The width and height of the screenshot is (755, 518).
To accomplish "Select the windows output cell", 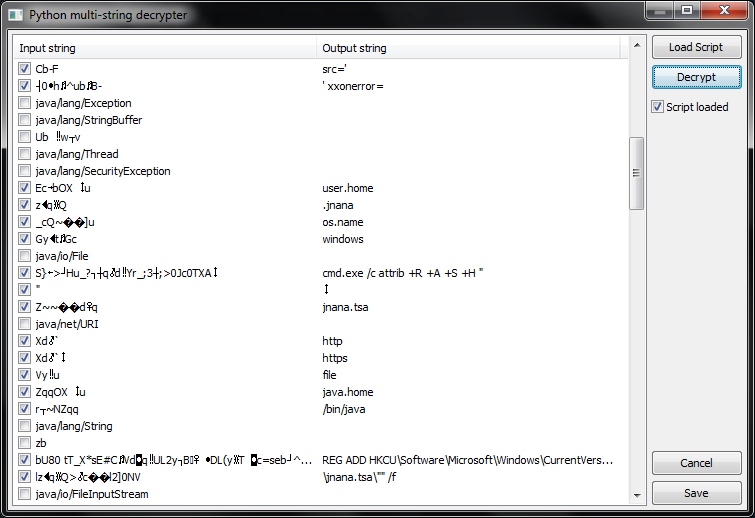I will (343, 239).
